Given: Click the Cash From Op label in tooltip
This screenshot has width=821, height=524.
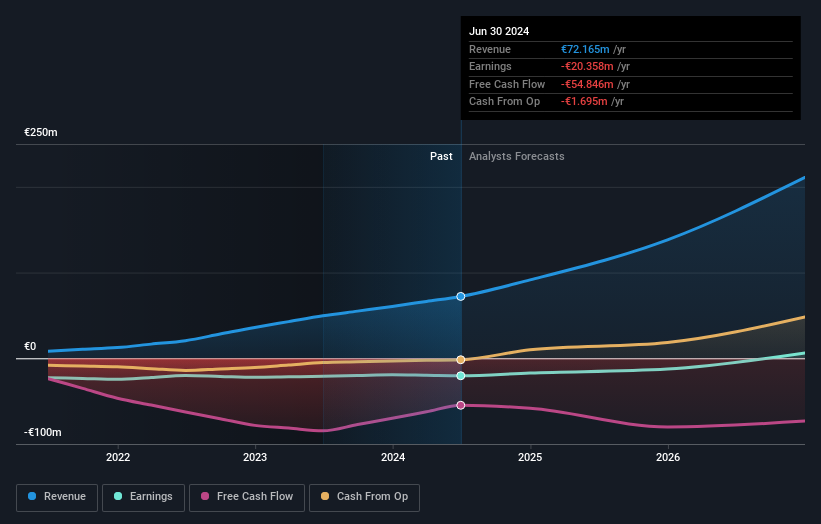Looking at the screenshot, I should point(504,102).
